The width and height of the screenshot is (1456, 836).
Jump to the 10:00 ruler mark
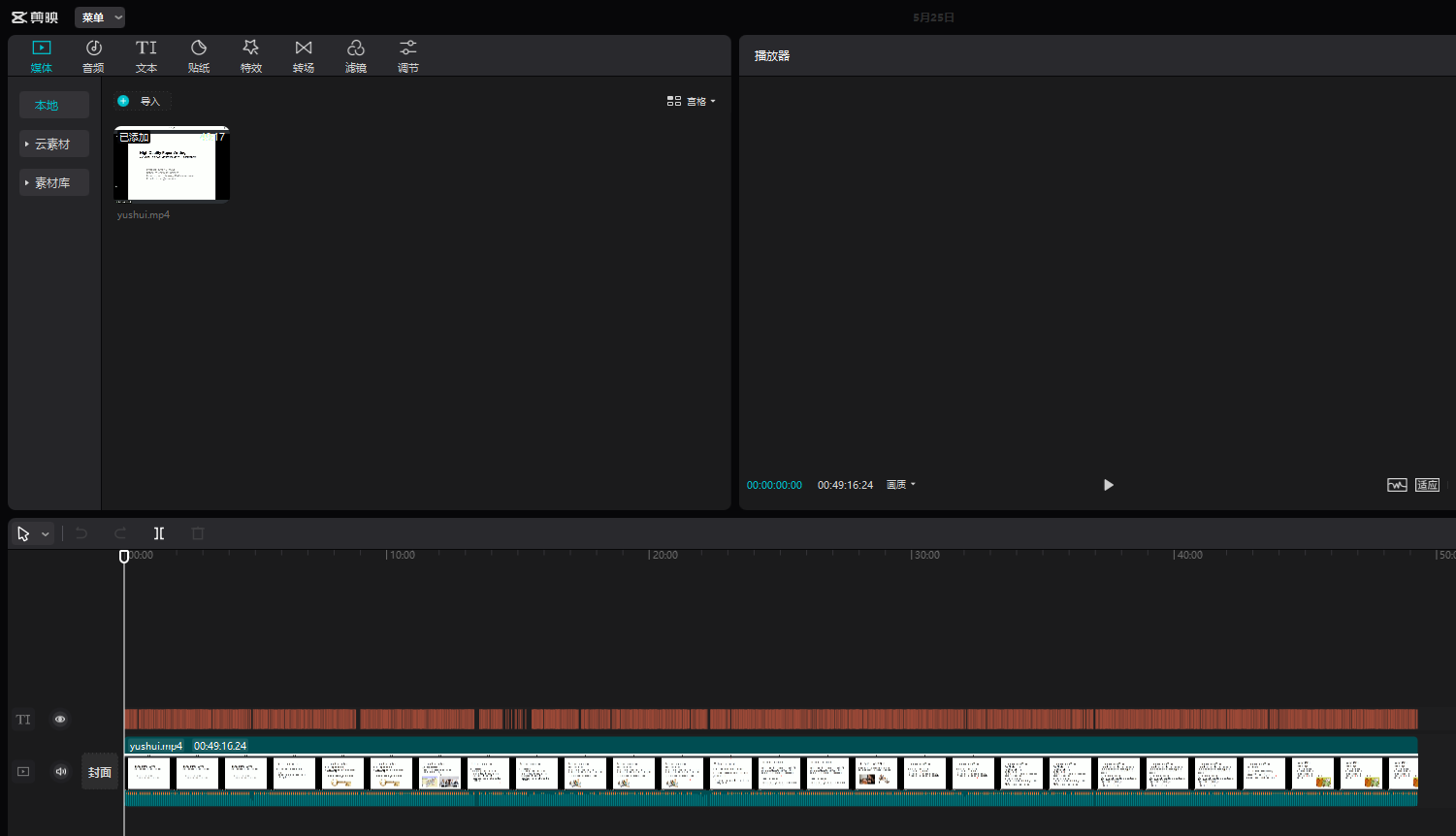401,555
